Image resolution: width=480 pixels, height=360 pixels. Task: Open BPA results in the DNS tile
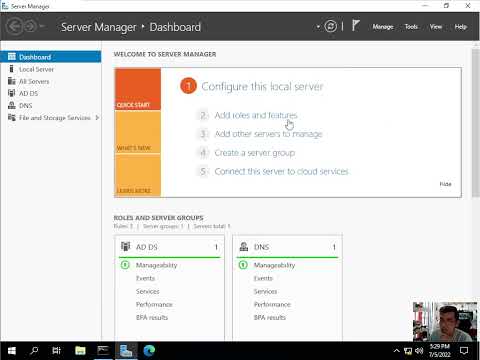(270, 317)
